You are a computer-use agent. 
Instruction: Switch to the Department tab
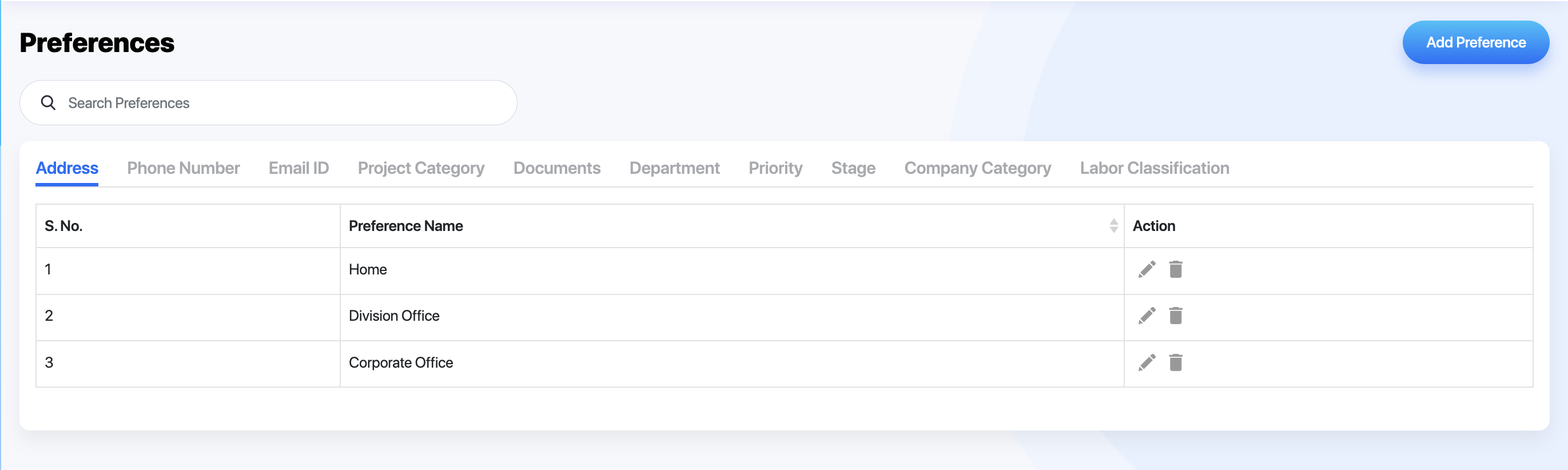tap(674, 168)
